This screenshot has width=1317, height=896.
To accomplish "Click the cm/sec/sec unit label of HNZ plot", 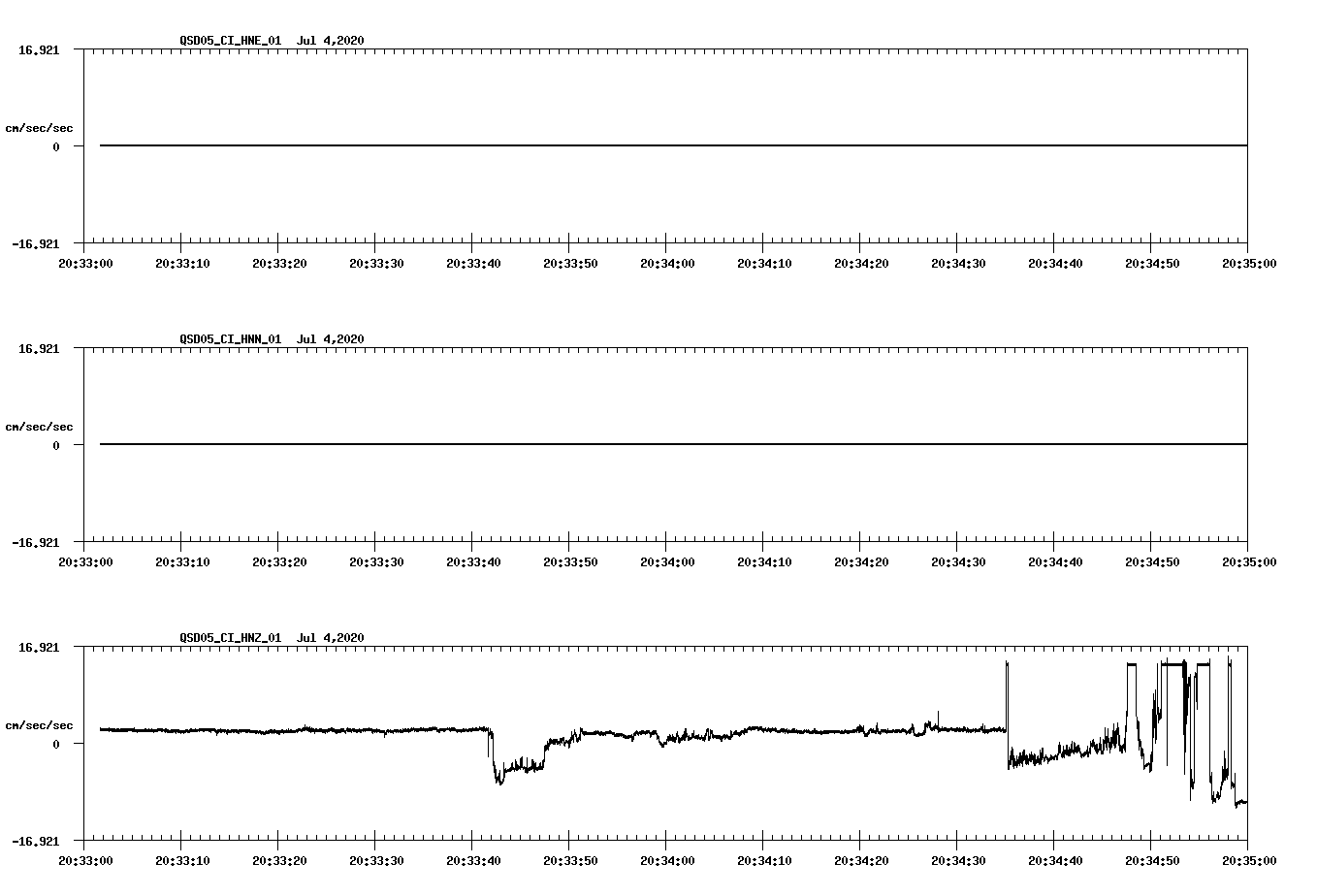I will 39,725.
